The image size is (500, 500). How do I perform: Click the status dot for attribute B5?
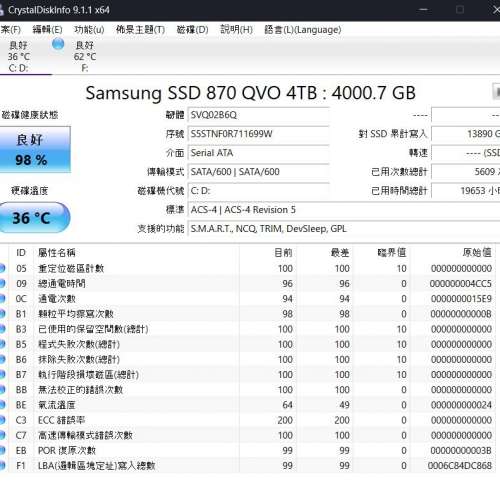click(x=2, y=344)
